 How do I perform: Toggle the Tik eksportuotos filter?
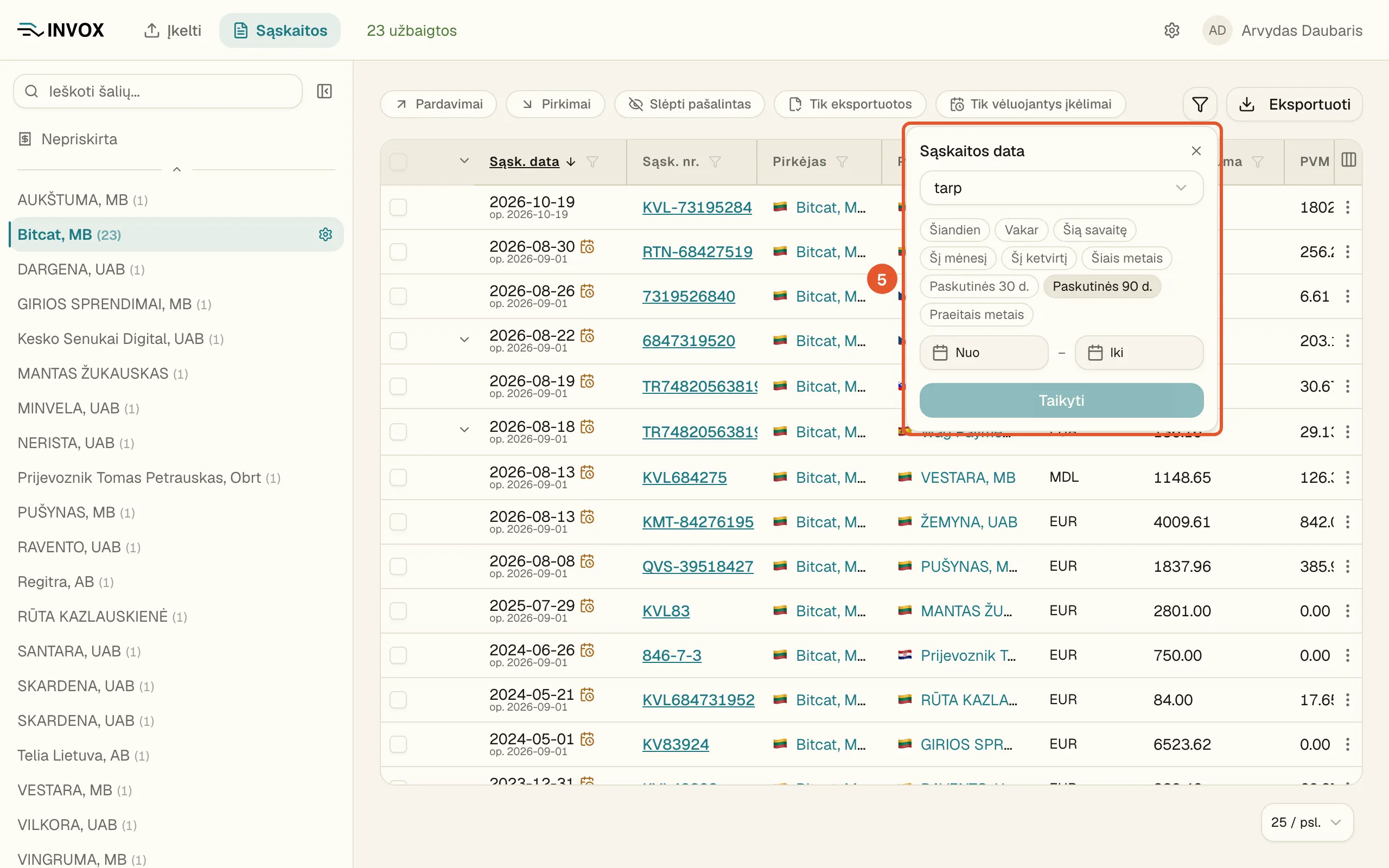(x=850, y=105)
